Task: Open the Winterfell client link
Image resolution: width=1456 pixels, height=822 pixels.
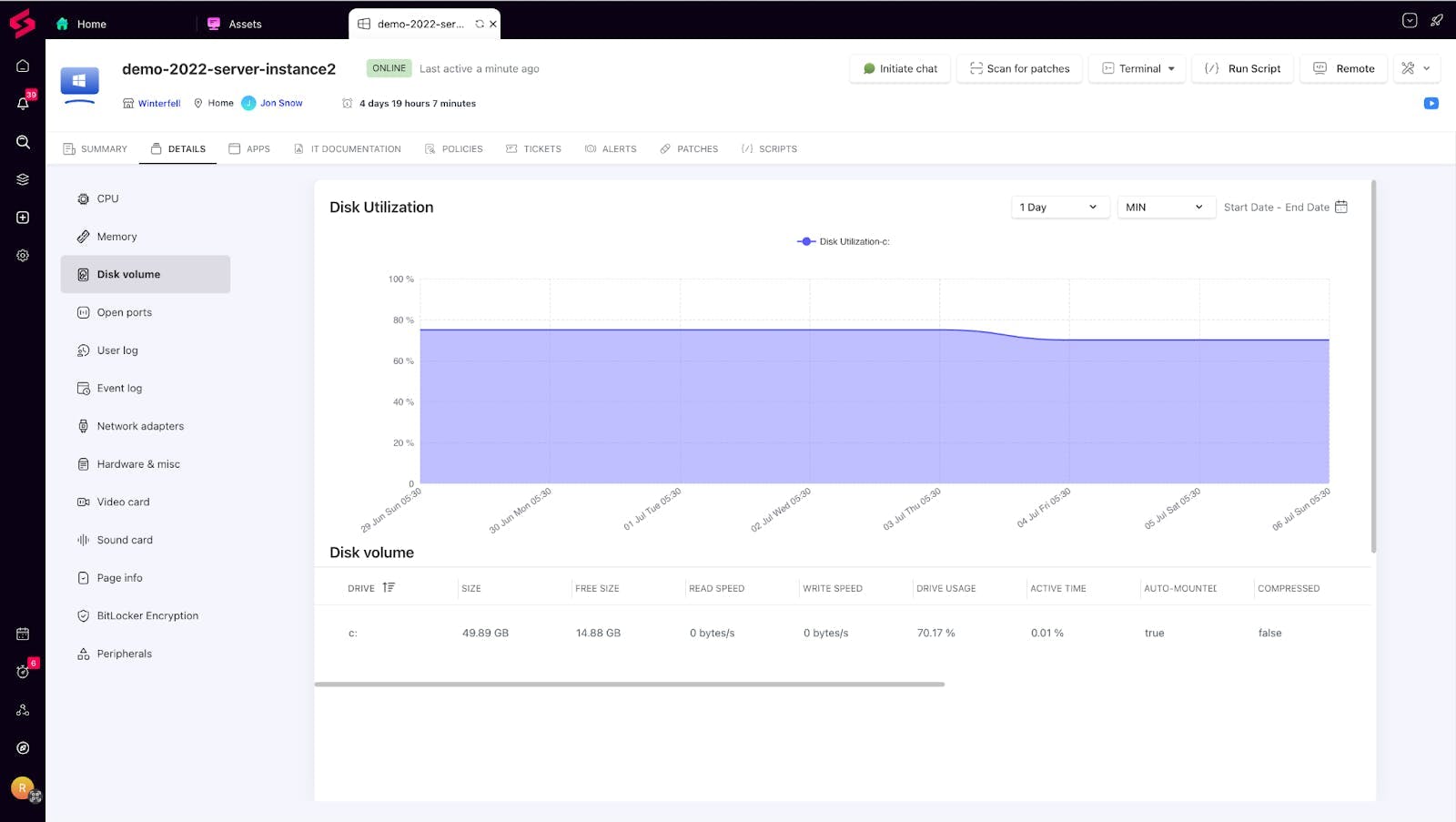Action: pos(159,103)
